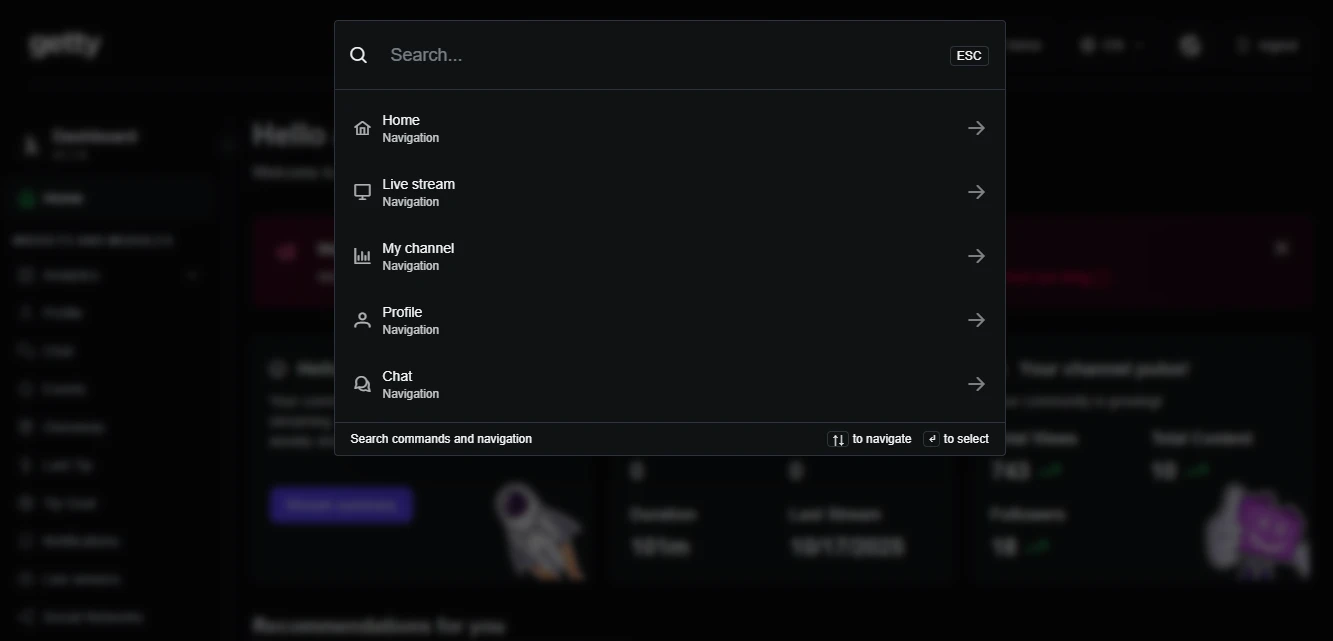Close the palette with the ESC button
The height and width of the screenshot is (641, 1333).
click(969, 56)
